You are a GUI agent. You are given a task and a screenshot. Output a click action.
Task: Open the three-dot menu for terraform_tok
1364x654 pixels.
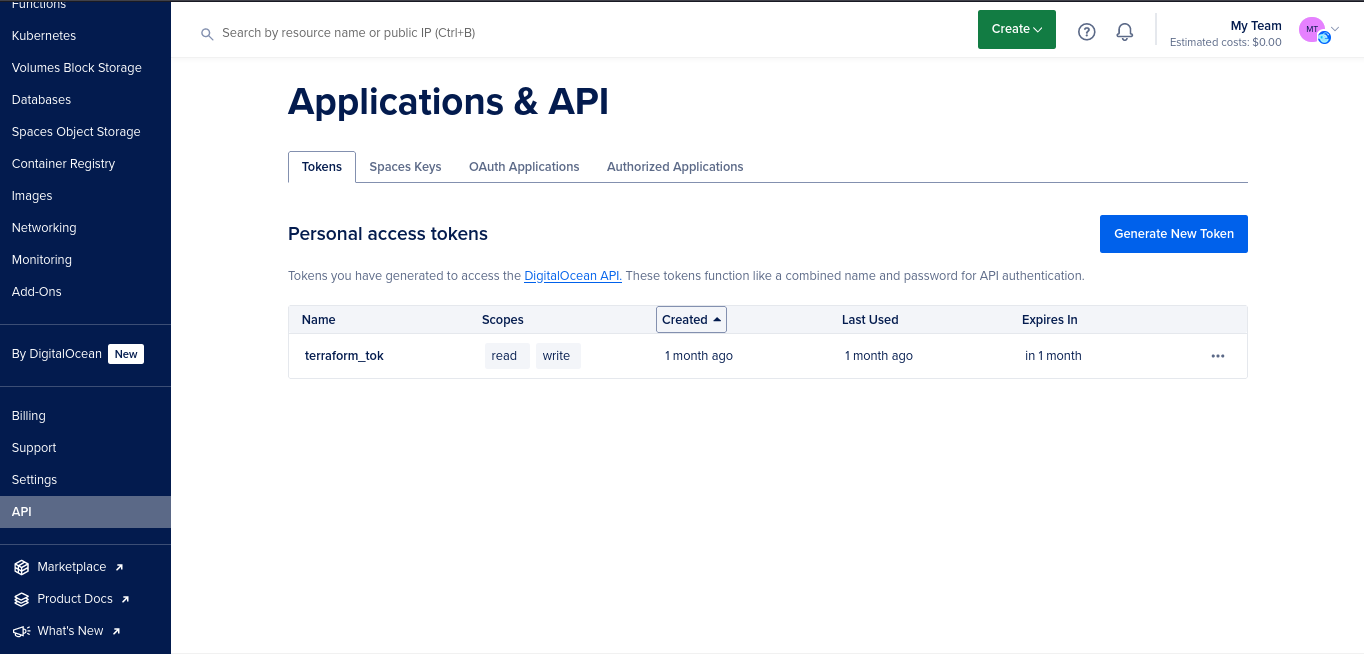coord(1218,356)
